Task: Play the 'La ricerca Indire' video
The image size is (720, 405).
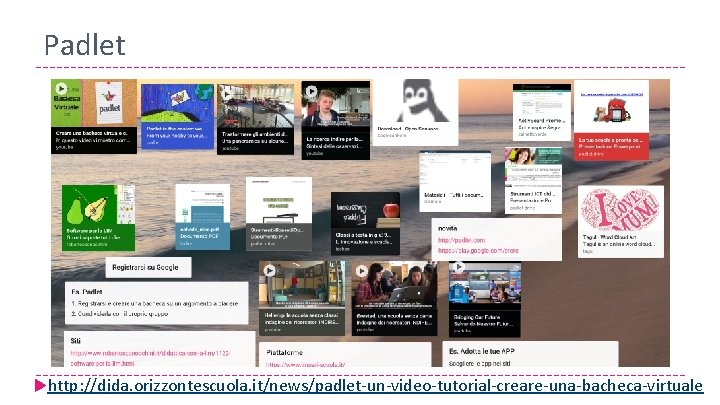Action: [311, 91]
